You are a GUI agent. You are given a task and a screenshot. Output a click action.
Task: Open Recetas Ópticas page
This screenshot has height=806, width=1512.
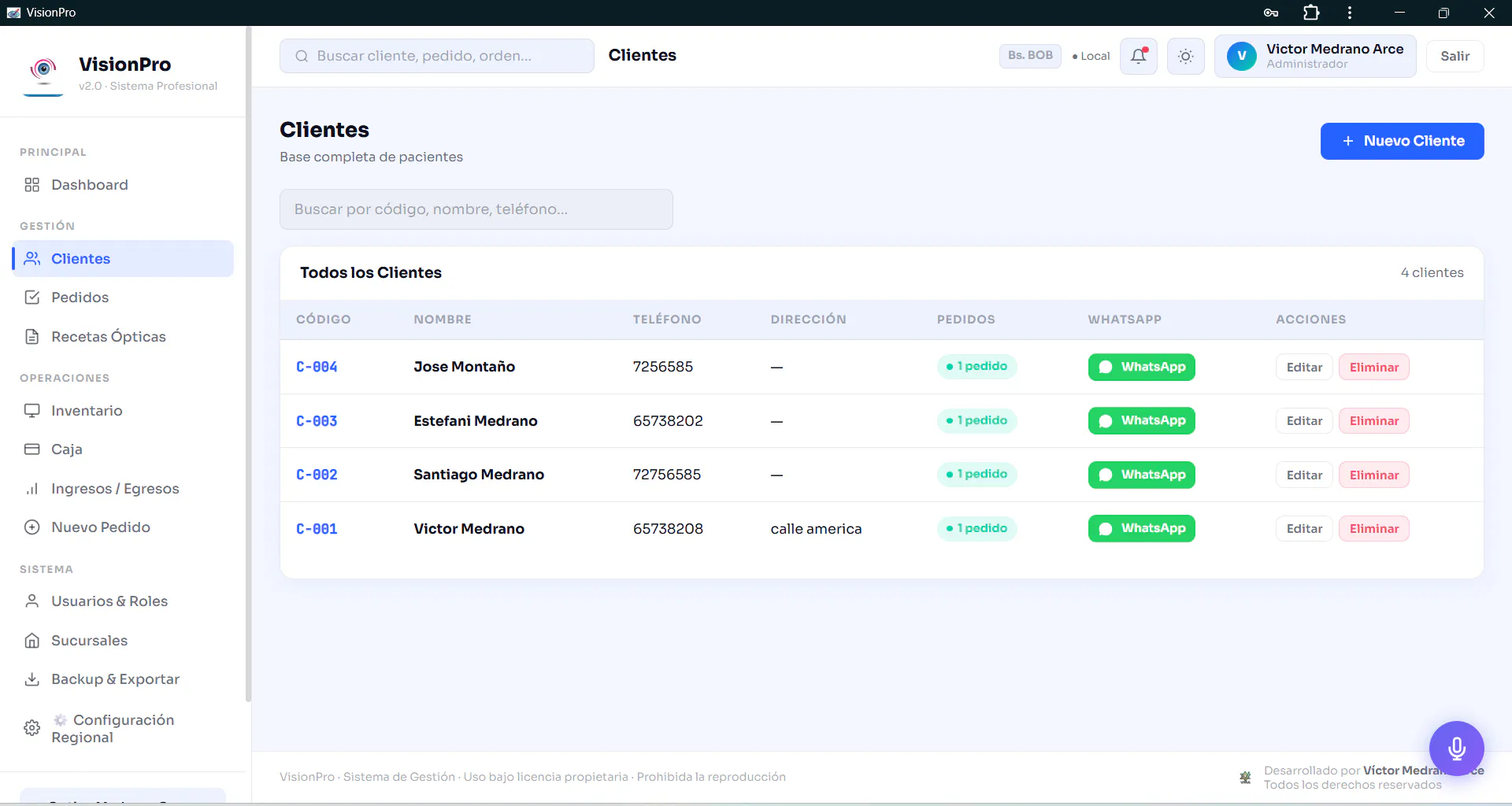pyautogui.click(x=123, y=337)
